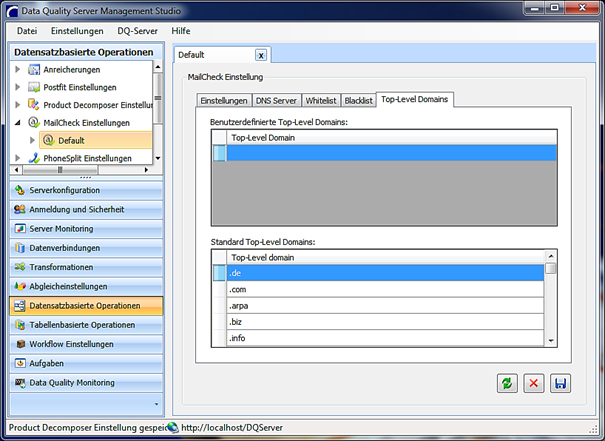The width and height of the screenshot is (605, 441).
Task: Click left arrow of tree horizontal scrollbar
Action: click(x=16, y=170)
